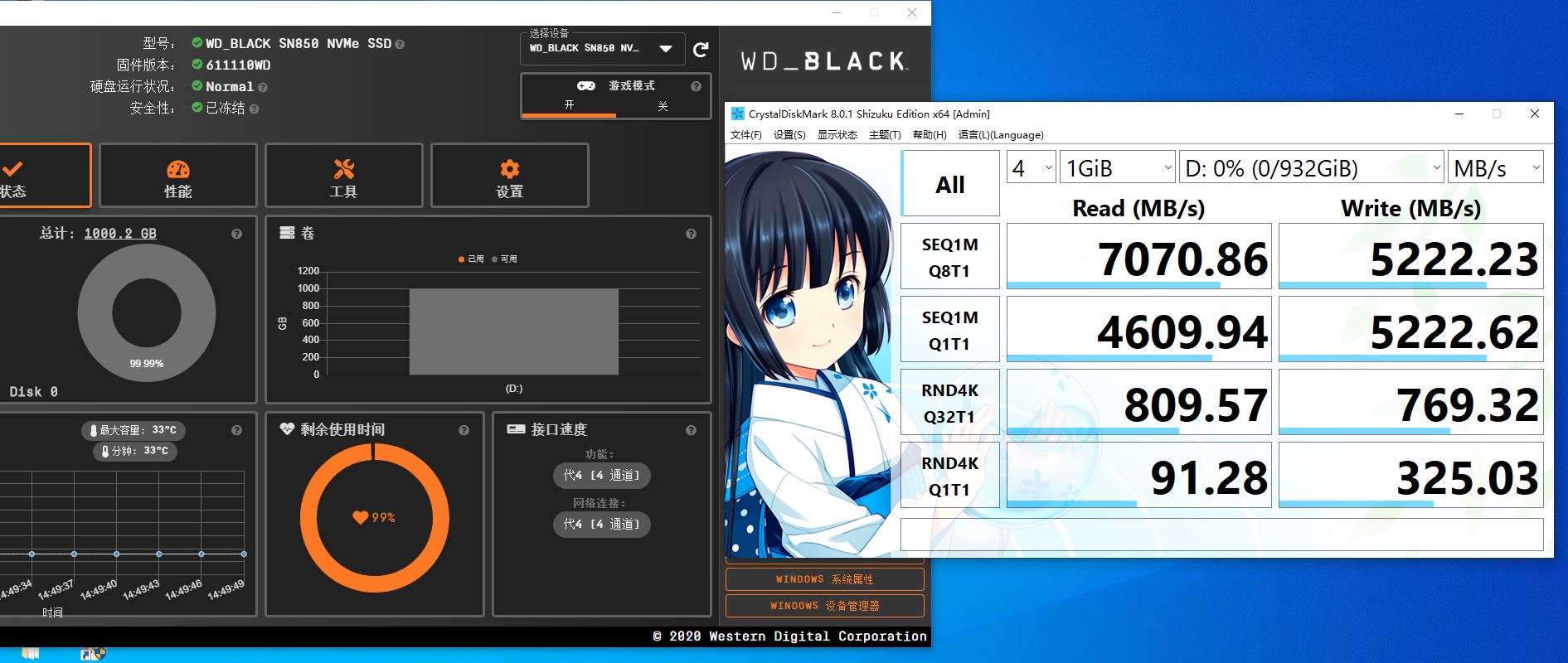Click the 99% remaining life gauge ring
This screenshot has width=1568, height=663.
[375, 517]
